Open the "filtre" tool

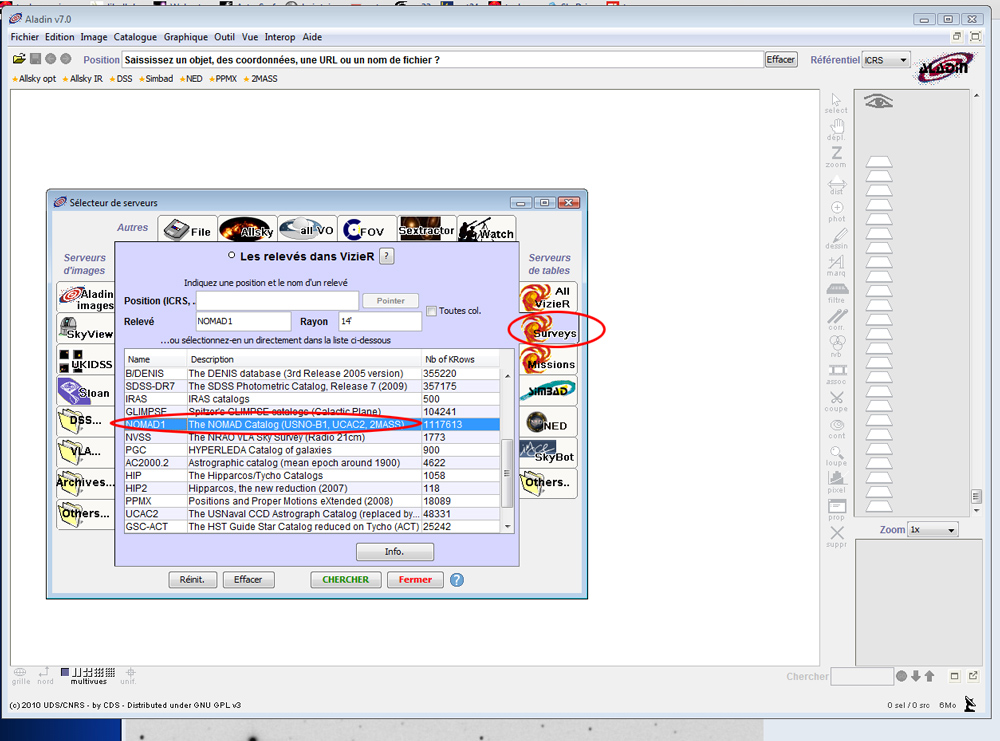coord(836,288)
